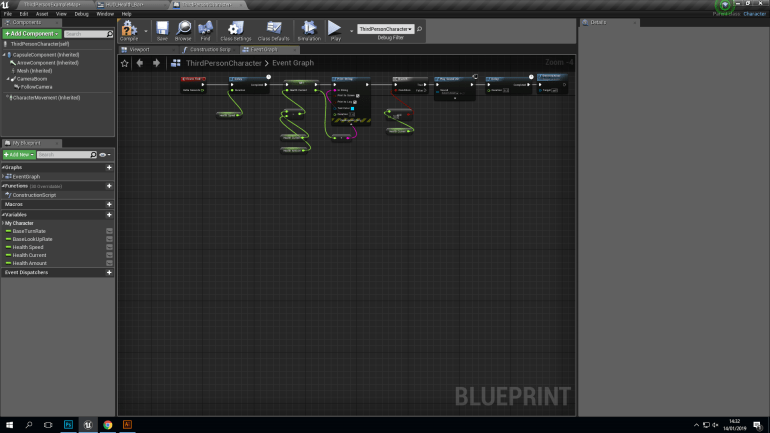Open Class Defaults
The width and height of the screenshot is (770, 433).
(x=274, y=30)
